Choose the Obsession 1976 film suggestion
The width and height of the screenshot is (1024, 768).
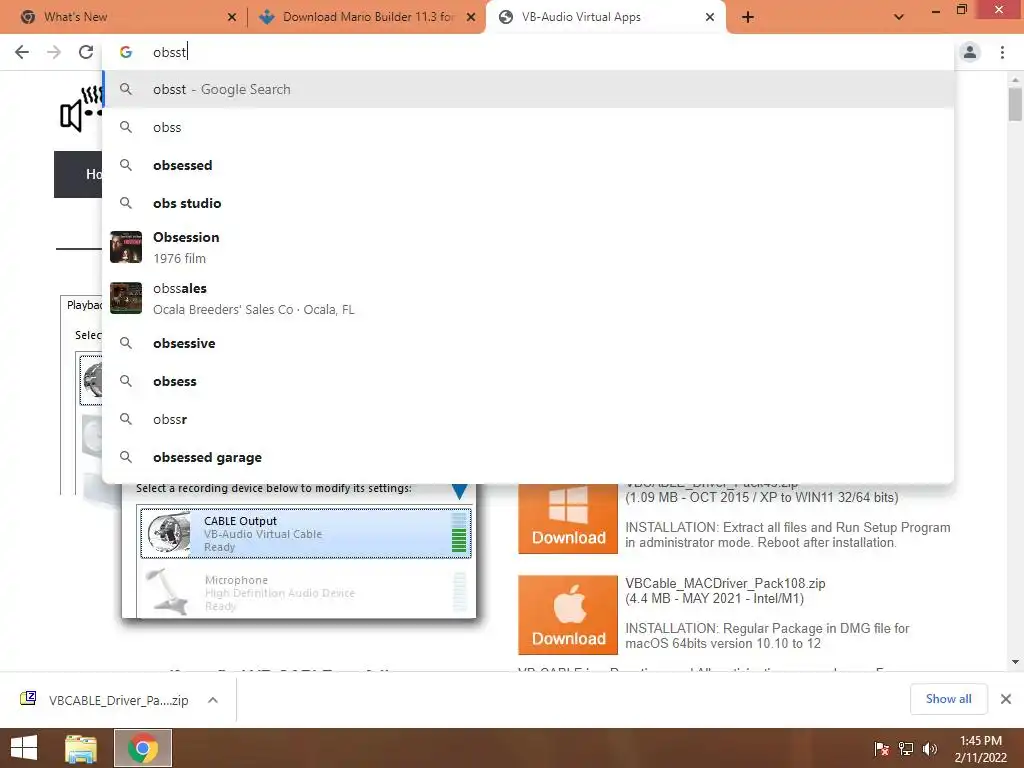[528, 248]
